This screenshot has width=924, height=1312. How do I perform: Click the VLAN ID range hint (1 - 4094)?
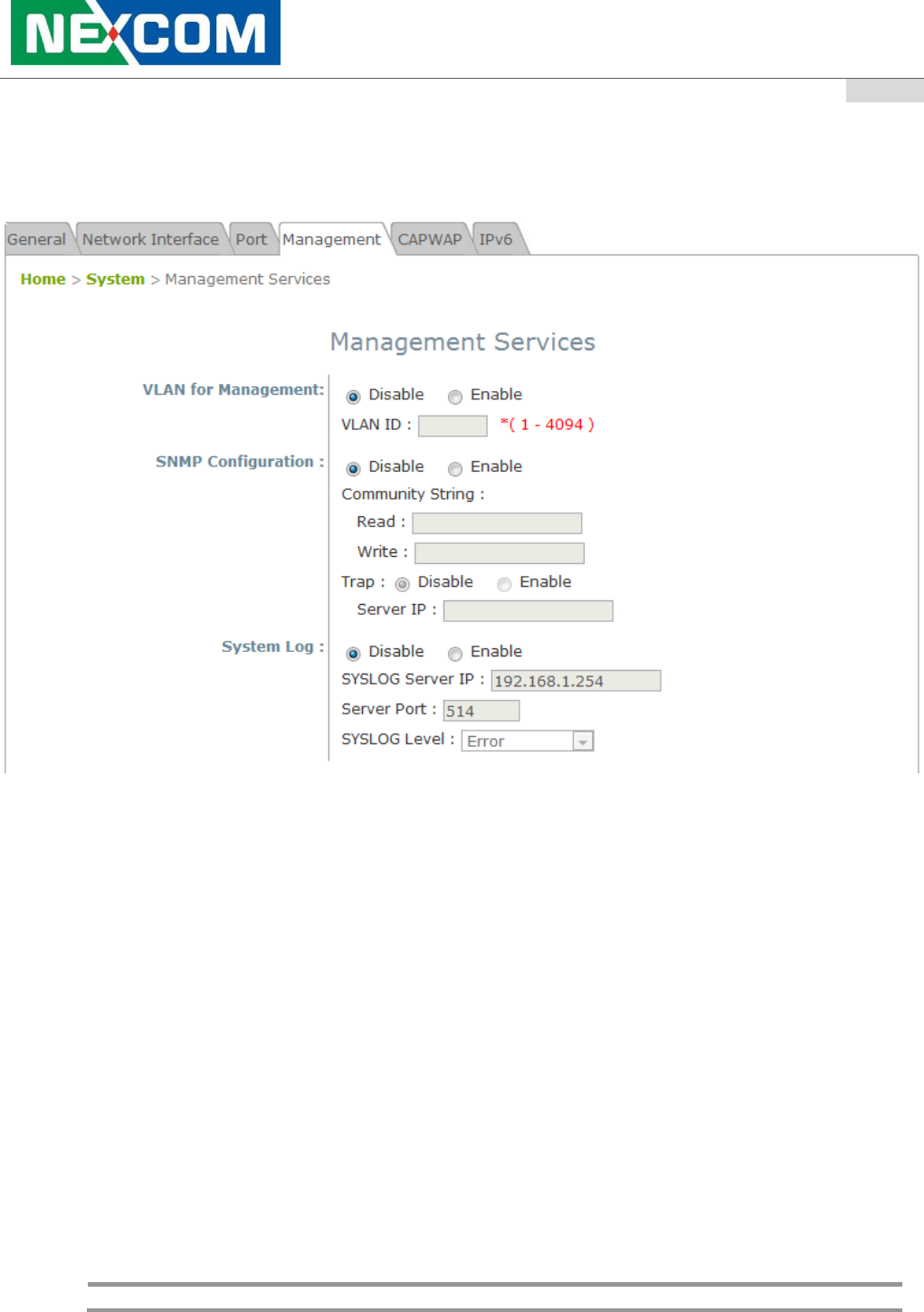[x=547, y=424]
